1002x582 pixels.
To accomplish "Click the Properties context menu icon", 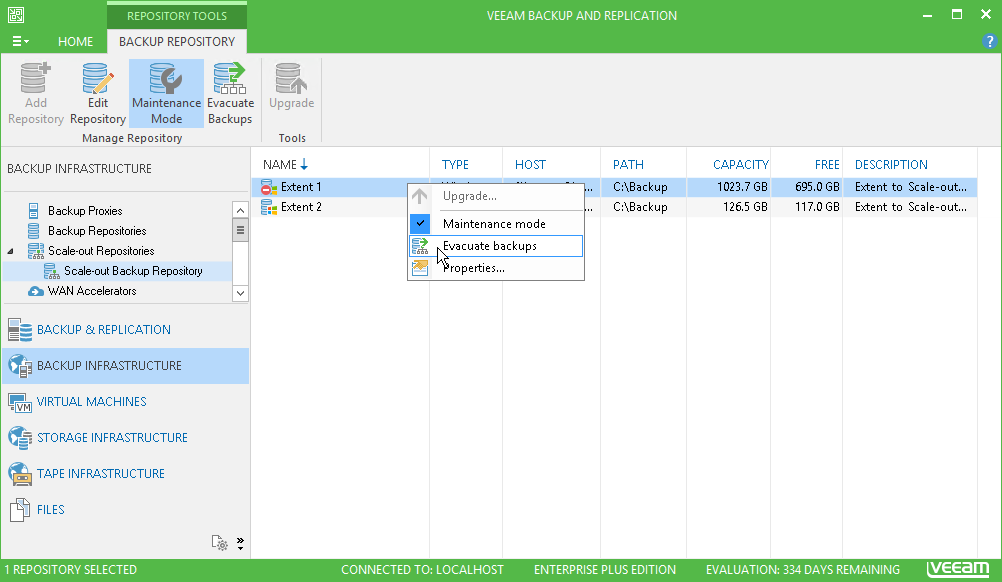I will coord(420,268).
